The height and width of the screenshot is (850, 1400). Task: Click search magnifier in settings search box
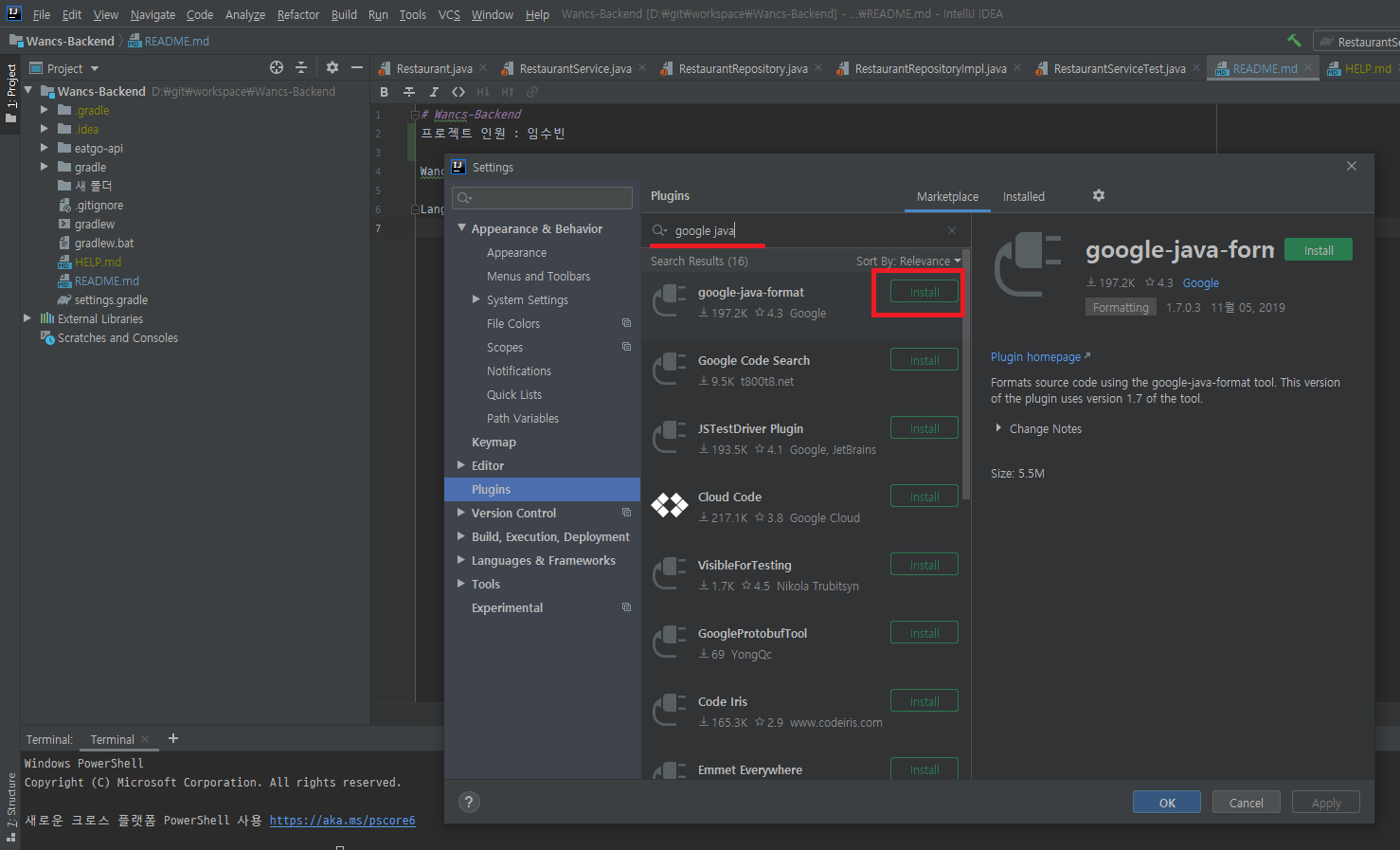tap(464, 197)
